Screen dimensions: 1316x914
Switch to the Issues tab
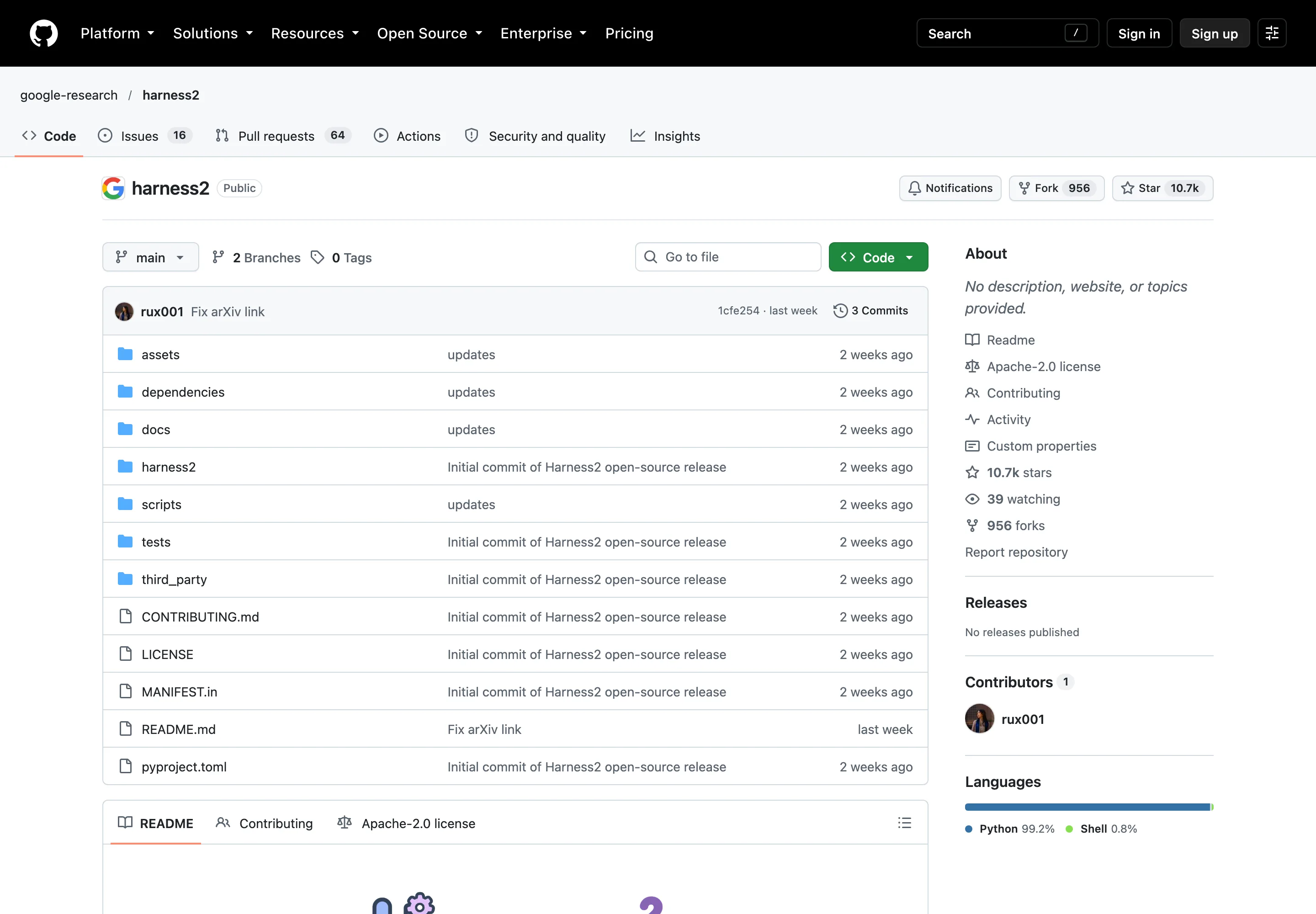[145, 136]
